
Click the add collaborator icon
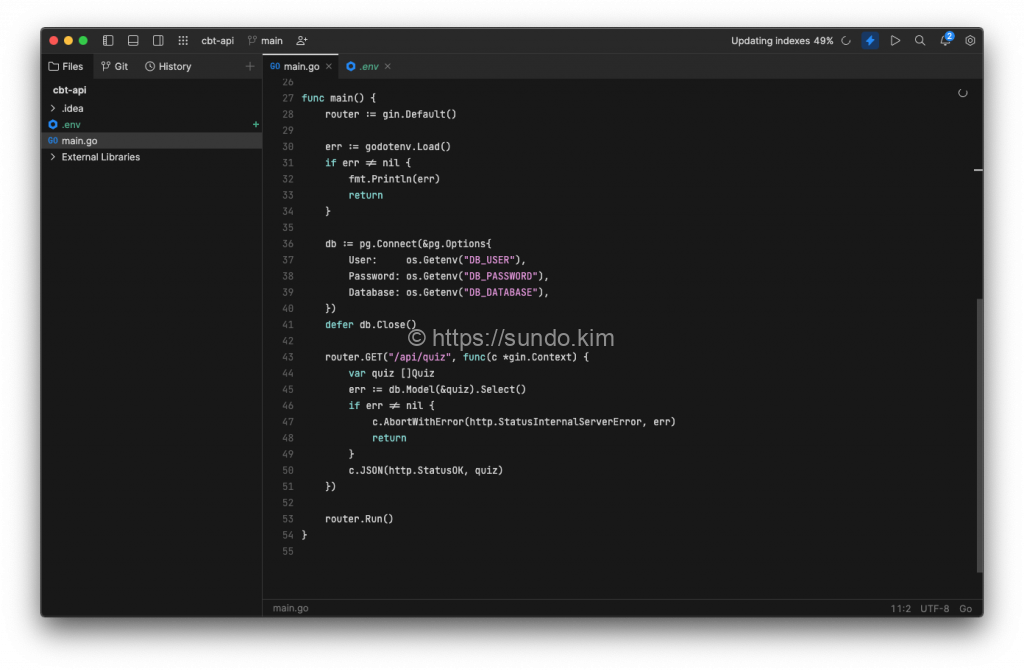click(x=302, y=41)
